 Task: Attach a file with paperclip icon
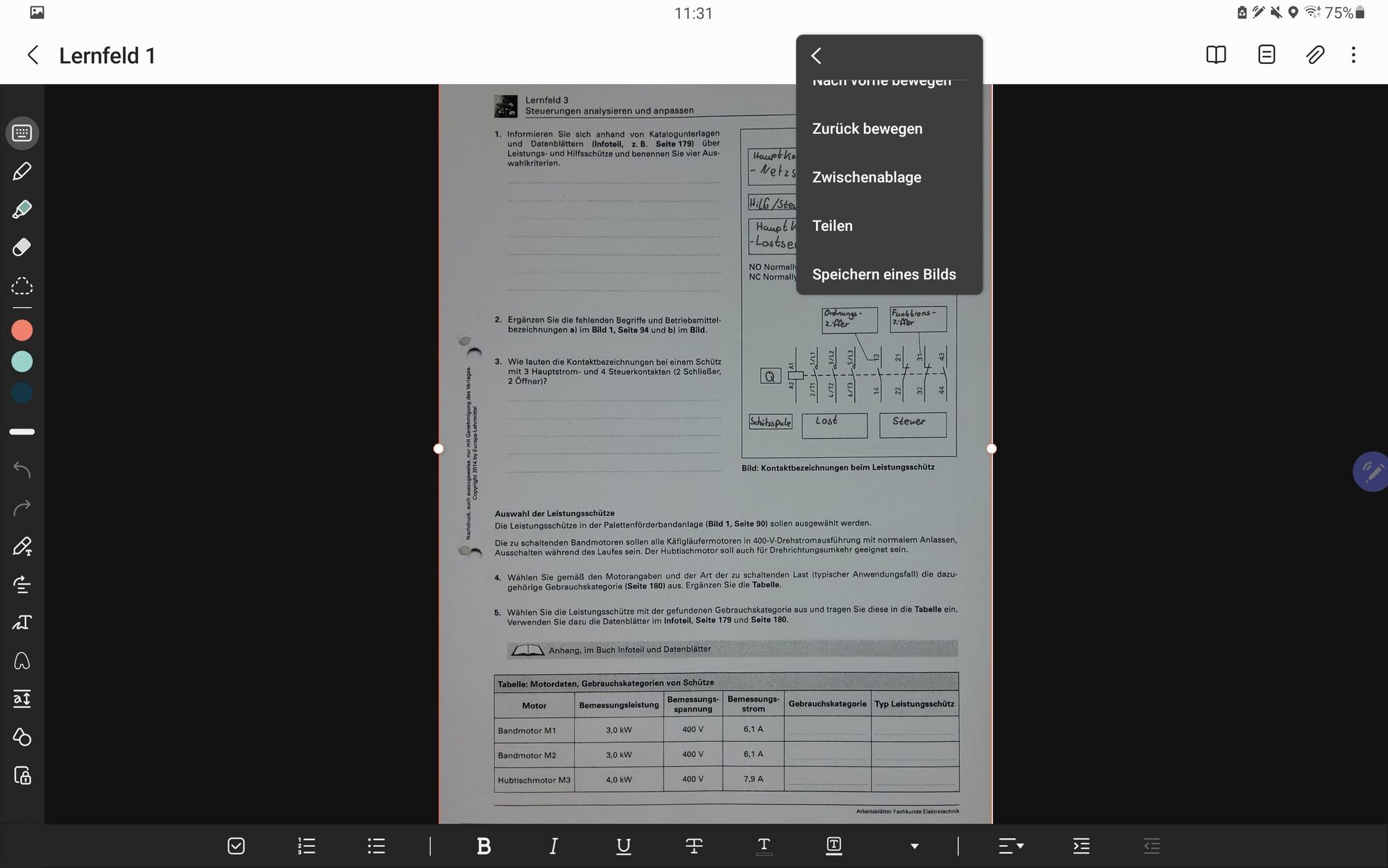[1315, 55]
